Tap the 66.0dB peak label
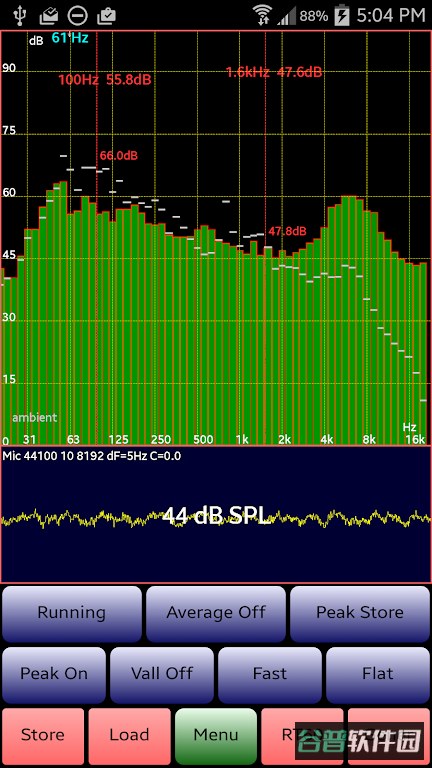Screen dimensions: 432x768 (x=119, y=156)
